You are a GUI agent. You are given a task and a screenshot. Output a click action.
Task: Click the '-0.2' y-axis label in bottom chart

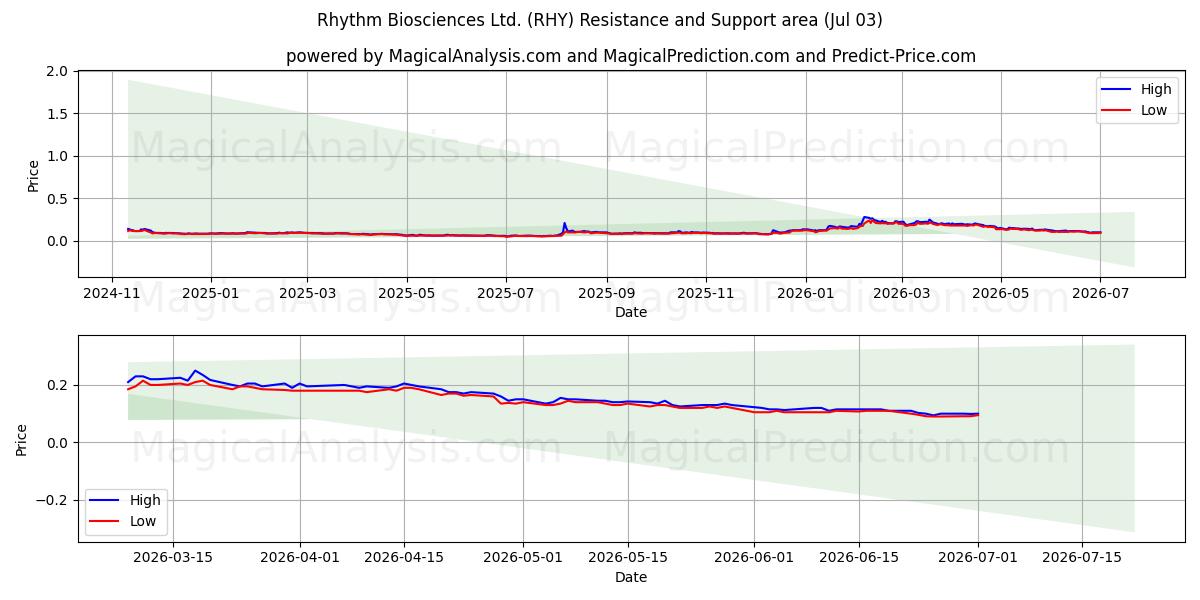point(52,501)
